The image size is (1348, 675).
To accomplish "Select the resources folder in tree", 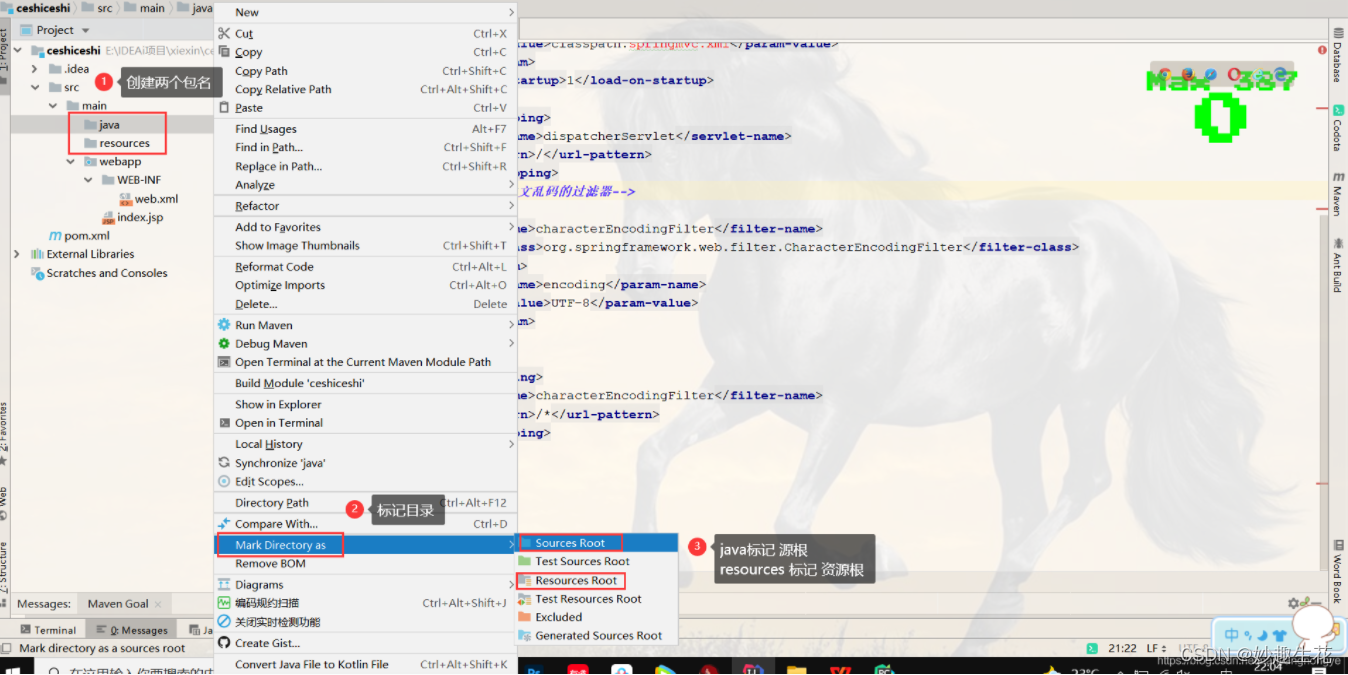I will click(x=124, y=143).
